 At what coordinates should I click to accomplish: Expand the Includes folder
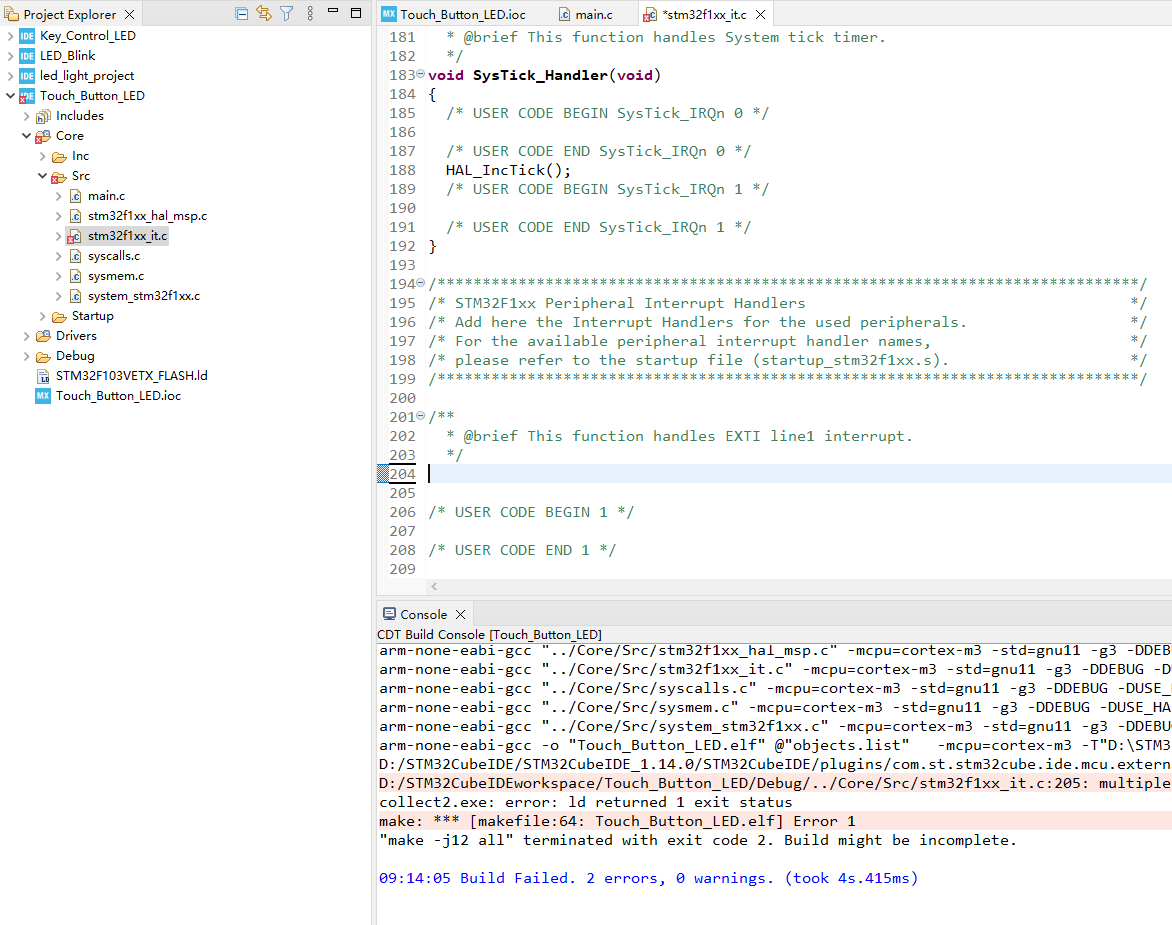pyautogui.click(x=26, y=116)
